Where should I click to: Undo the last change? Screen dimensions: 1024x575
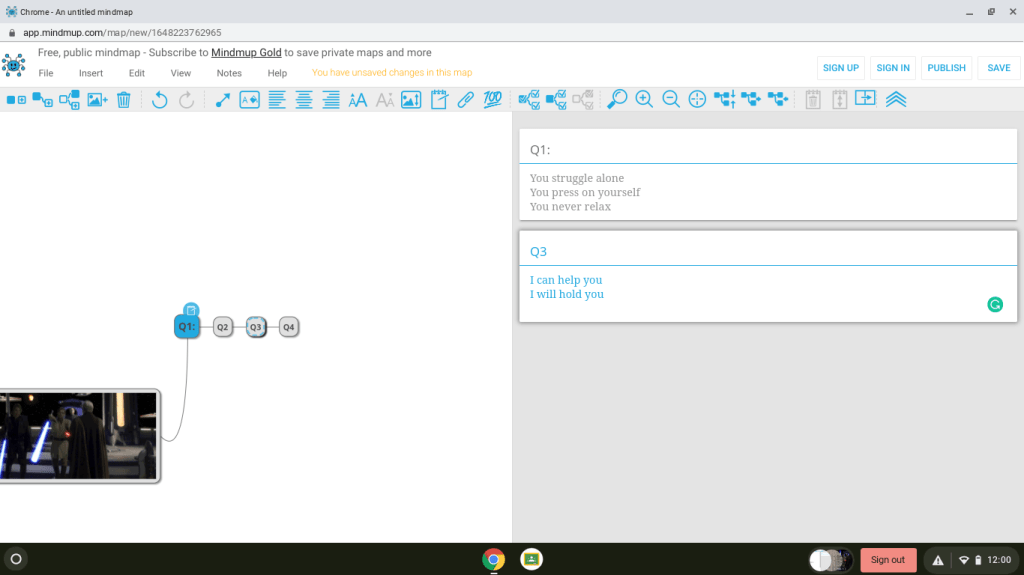[x=159, y=100]
